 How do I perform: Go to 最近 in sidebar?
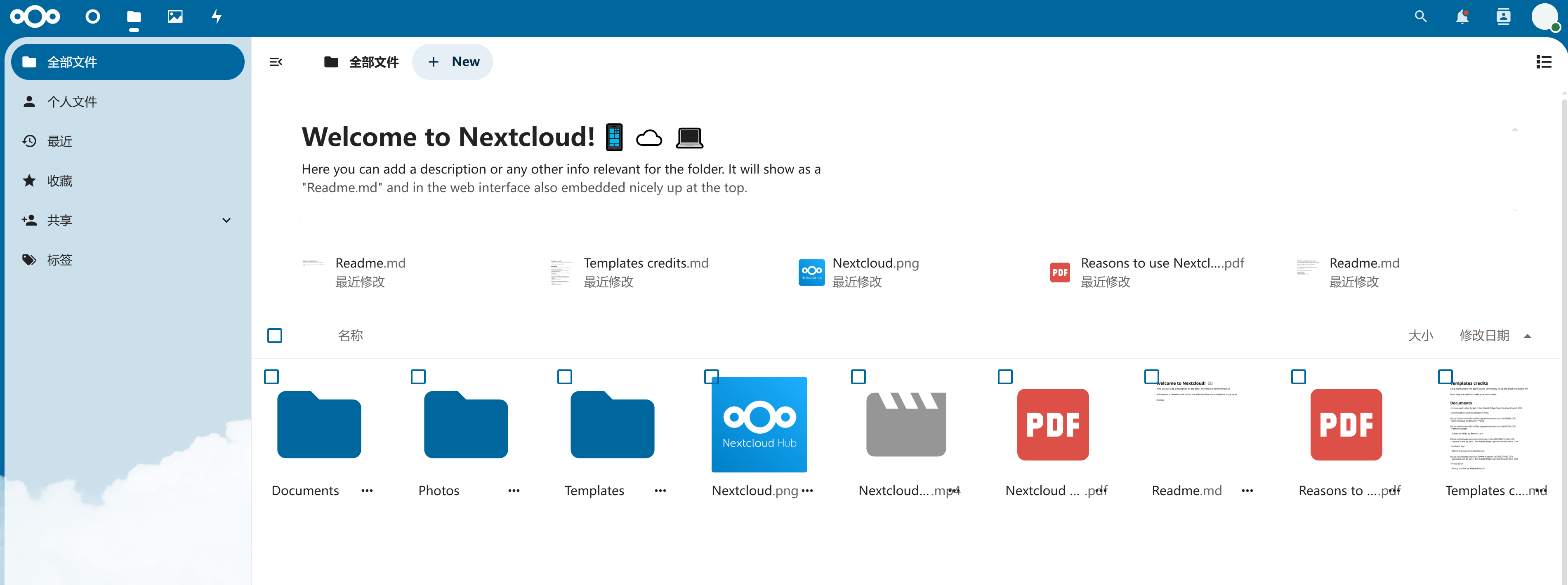[128, 141]
